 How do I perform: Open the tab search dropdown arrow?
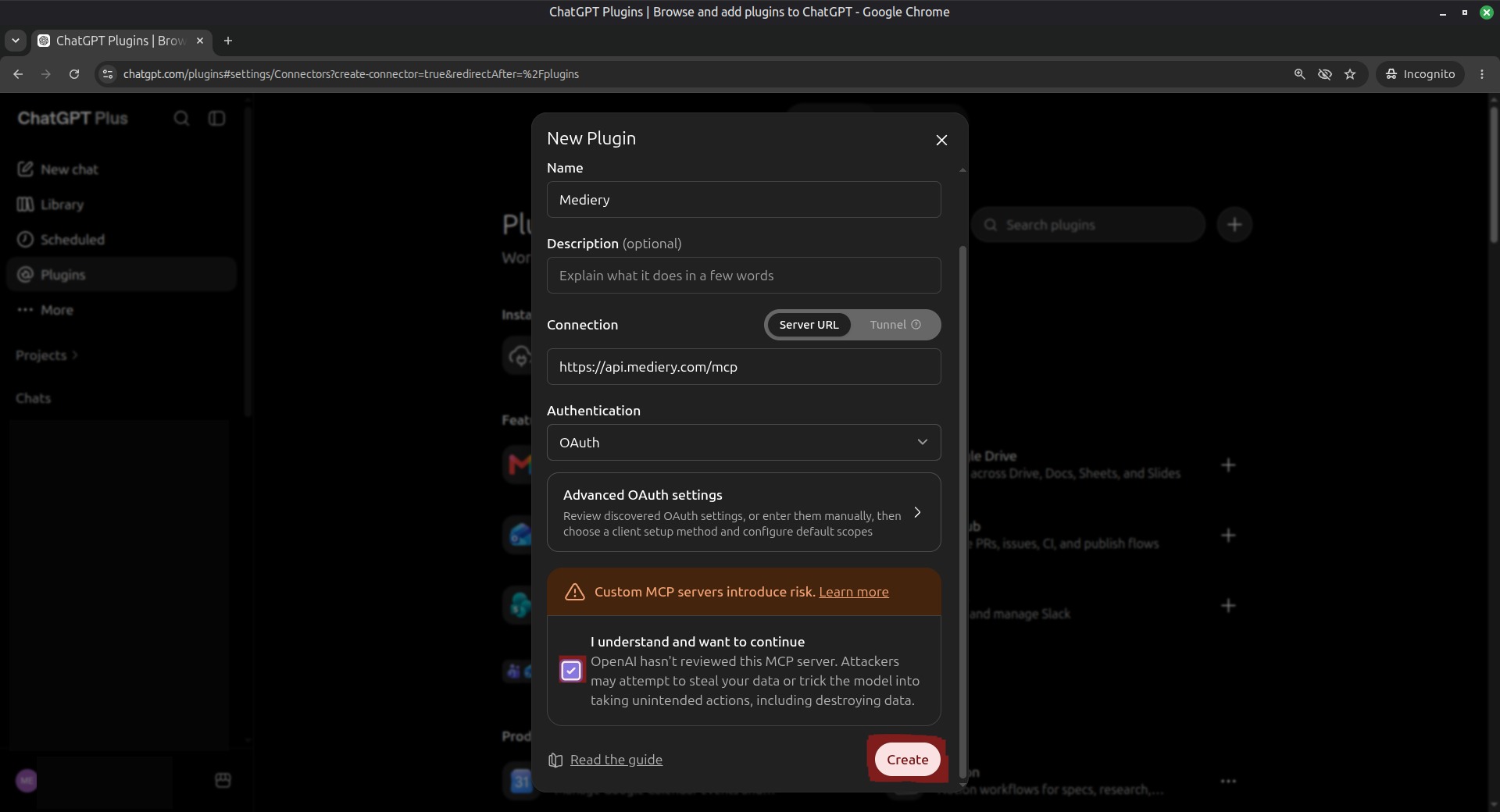[x=16, y=41]
